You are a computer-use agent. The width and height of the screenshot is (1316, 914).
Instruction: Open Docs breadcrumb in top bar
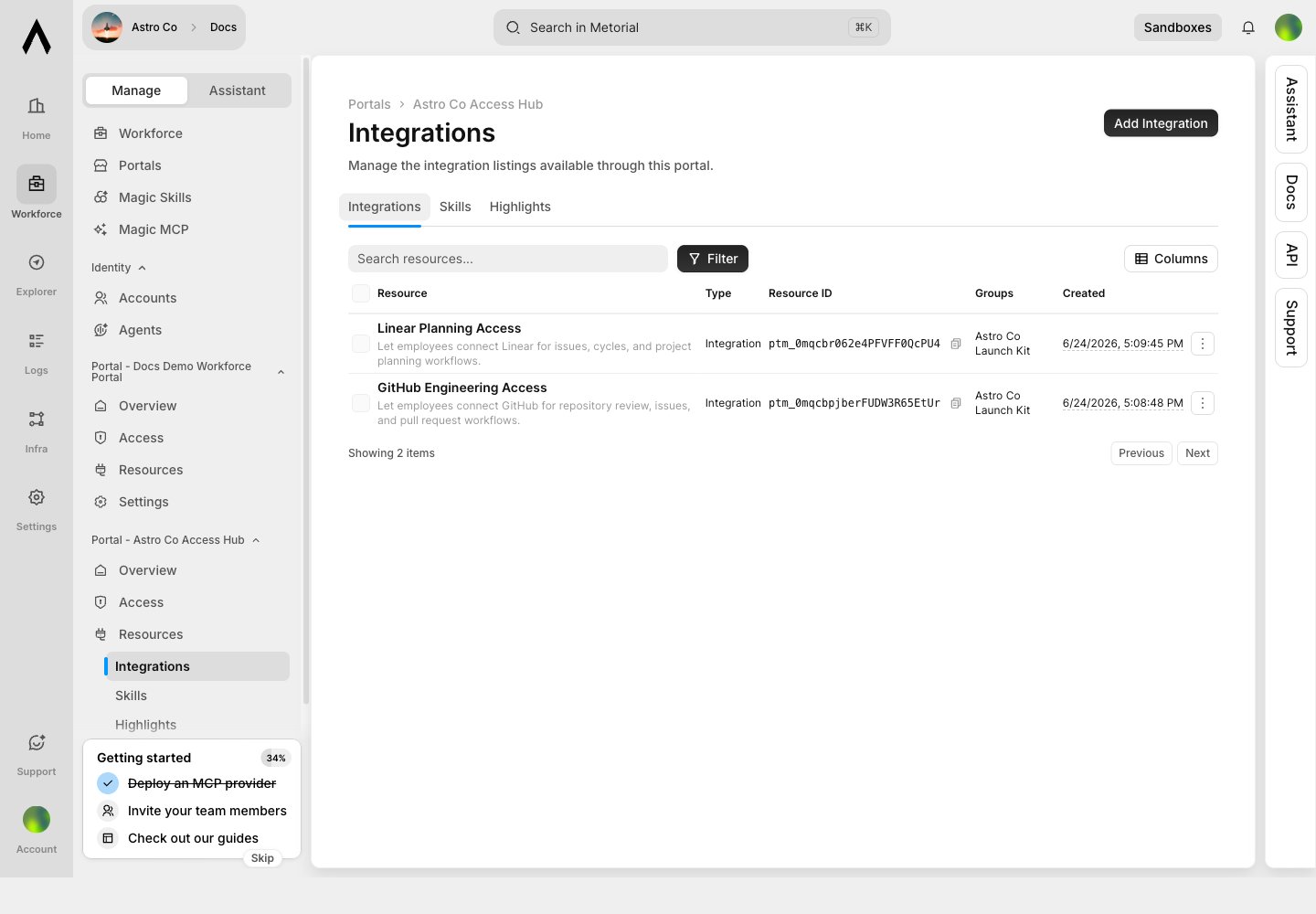tap(223, 27)
